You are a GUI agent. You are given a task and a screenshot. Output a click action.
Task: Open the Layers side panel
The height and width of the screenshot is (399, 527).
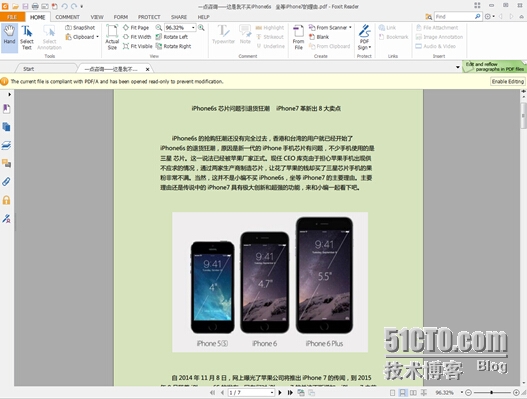6,145
